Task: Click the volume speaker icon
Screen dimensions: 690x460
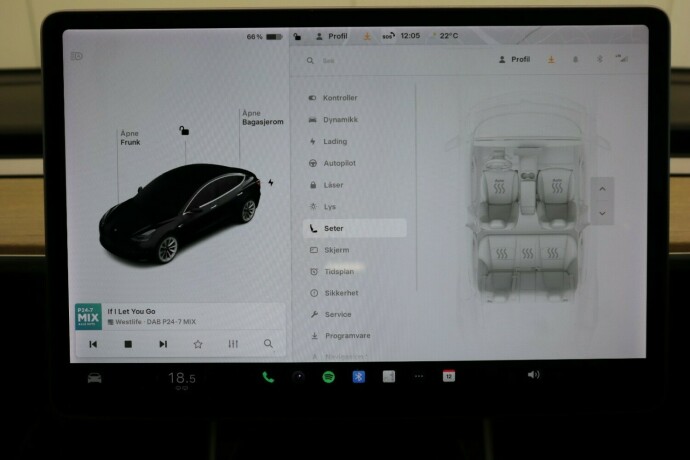Action: click(533, 375)
